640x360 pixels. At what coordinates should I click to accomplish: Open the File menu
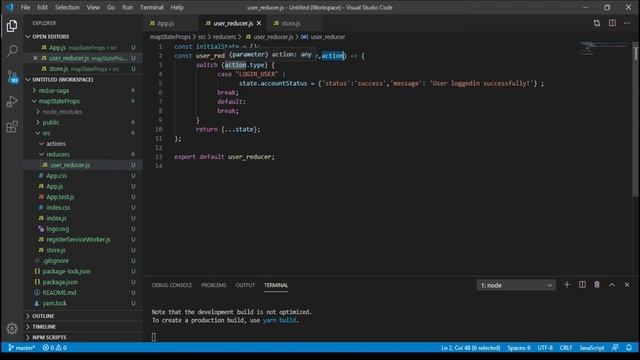pos(25,7)
